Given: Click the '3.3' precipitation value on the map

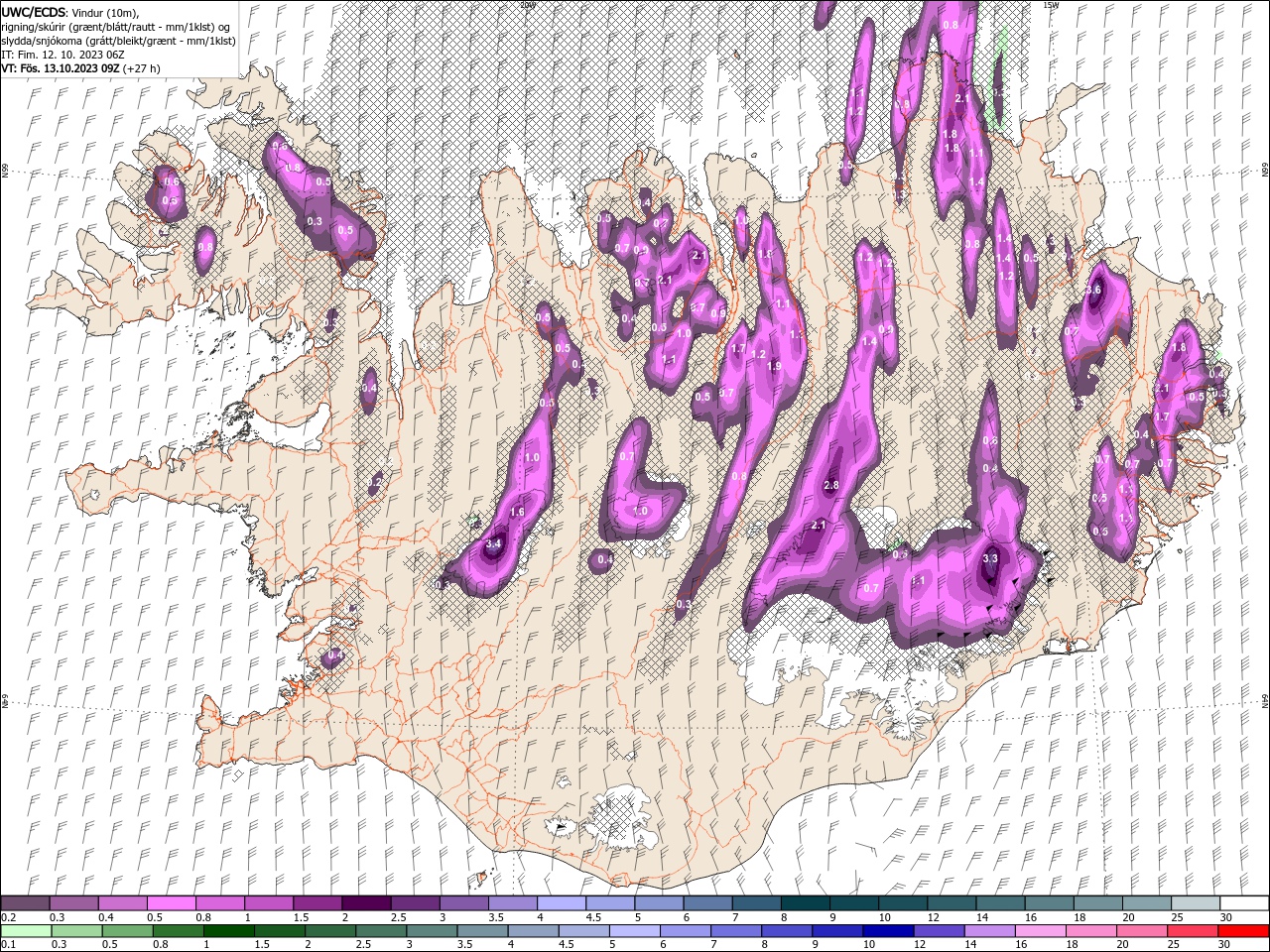Looking at the screenshot, I should point(989,558).
